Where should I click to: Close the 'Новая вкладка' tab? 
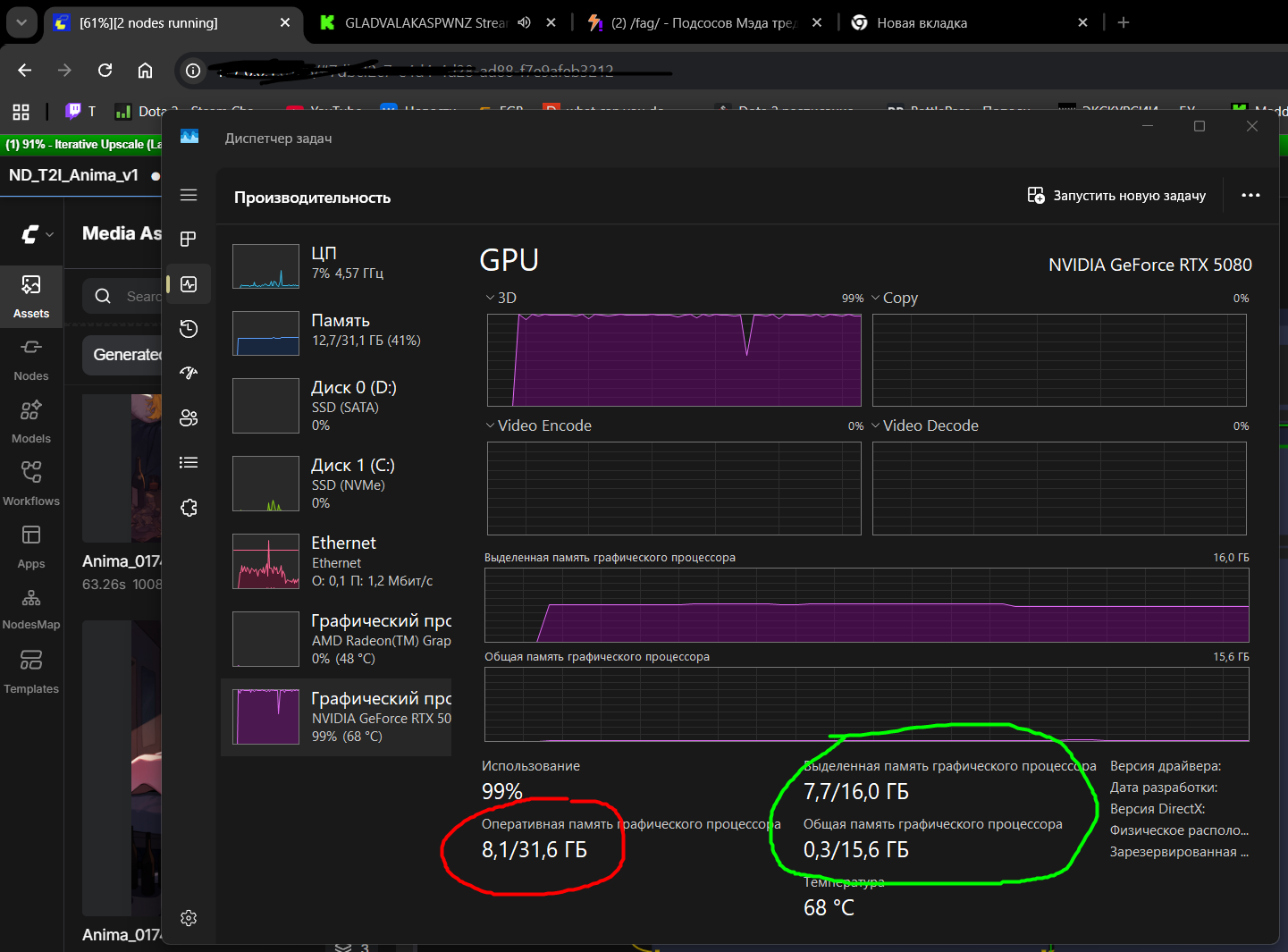(1083, 22)
